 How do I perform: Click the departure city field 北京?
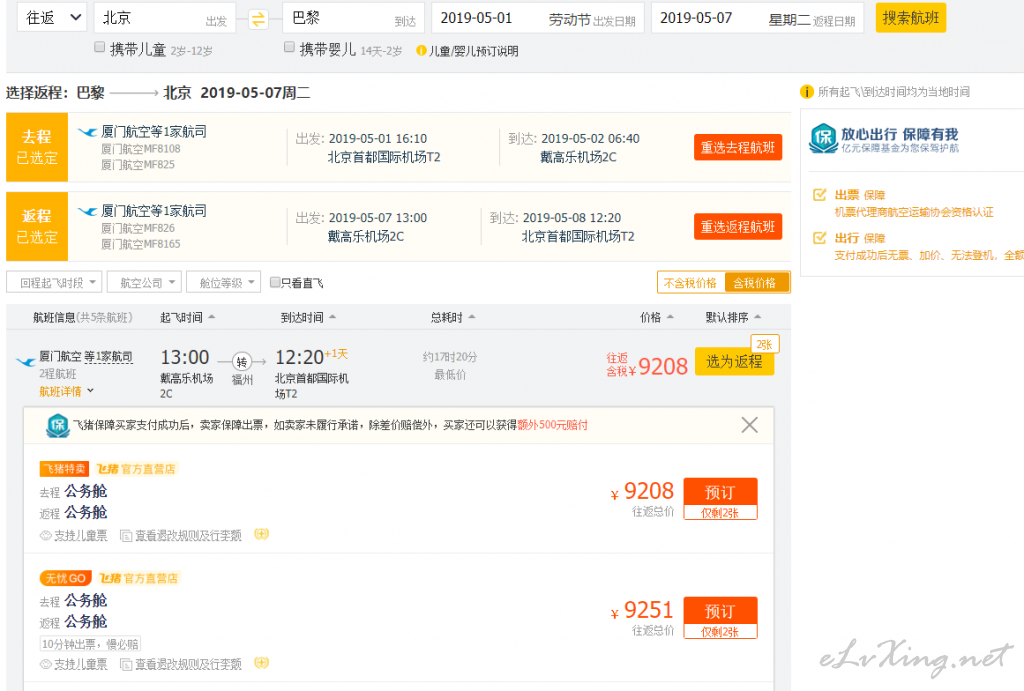(x=165, y=18)
